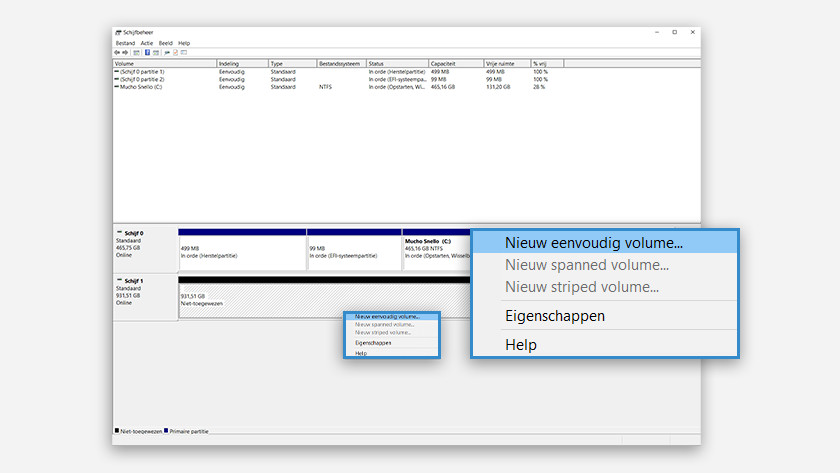
Task: Open Help in the top menu bar
Action: (184, 43)
